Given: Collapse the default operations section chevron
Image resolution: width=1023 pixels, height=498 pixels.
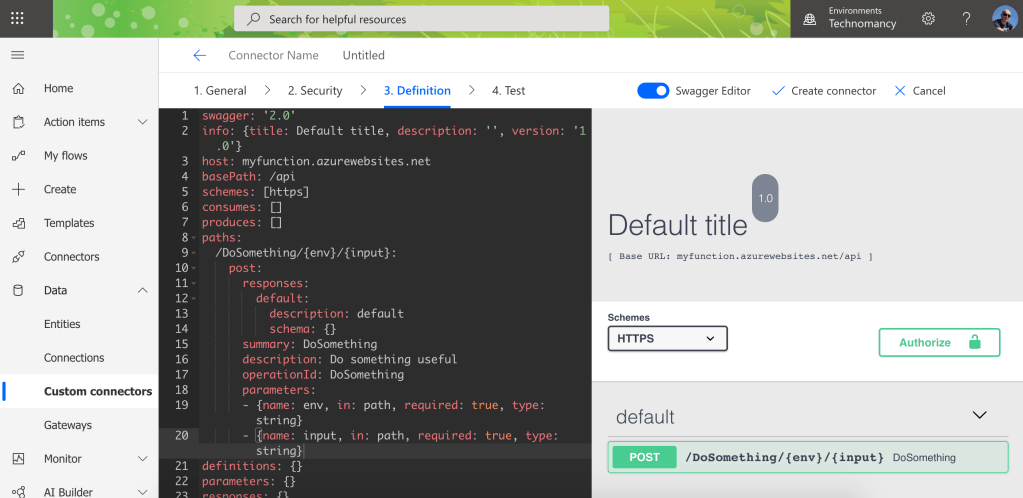Looking at the screenshot, I should point(979,415).
